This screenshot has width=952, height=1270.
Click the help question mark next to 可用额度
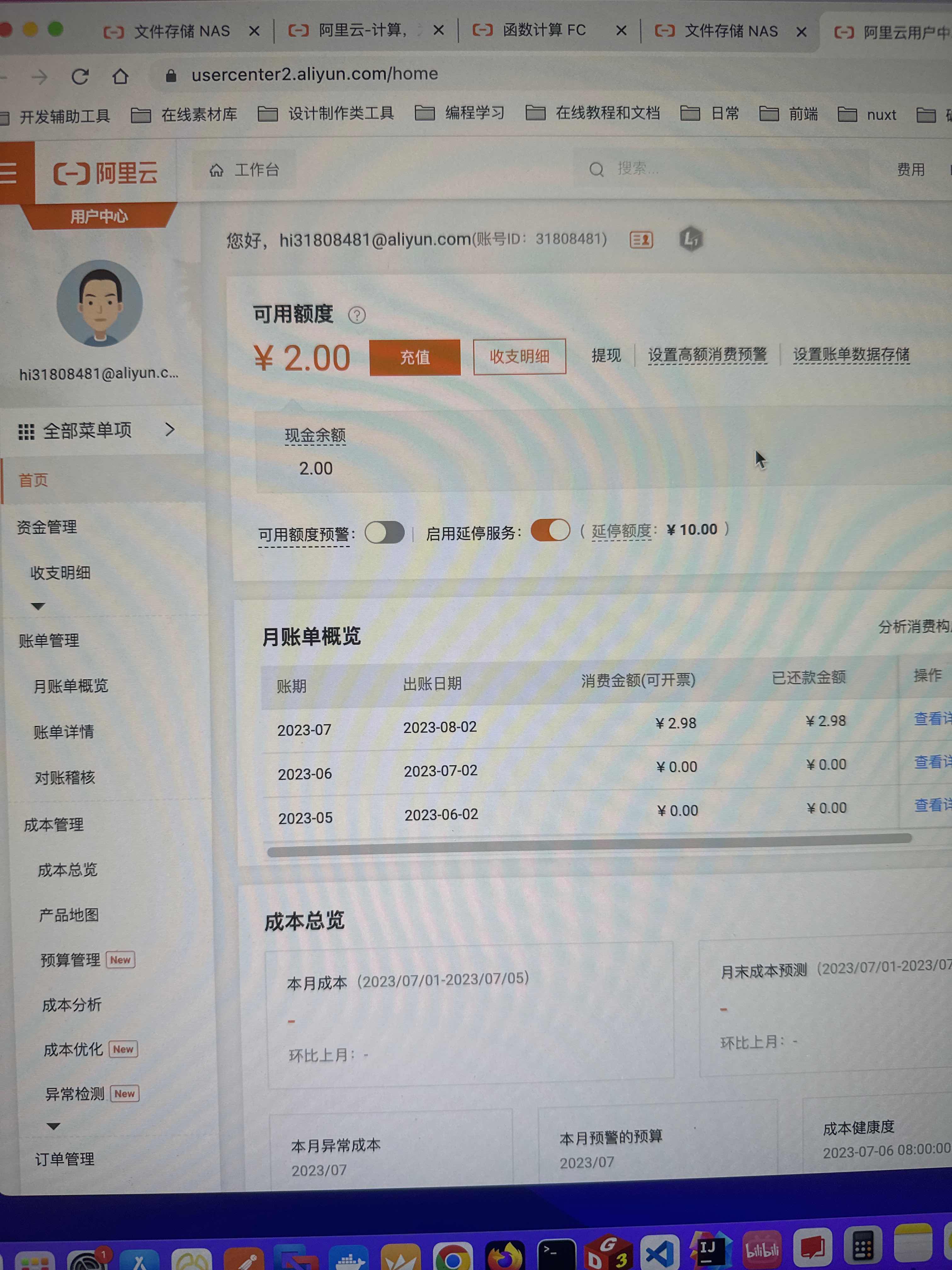(357, 315)
